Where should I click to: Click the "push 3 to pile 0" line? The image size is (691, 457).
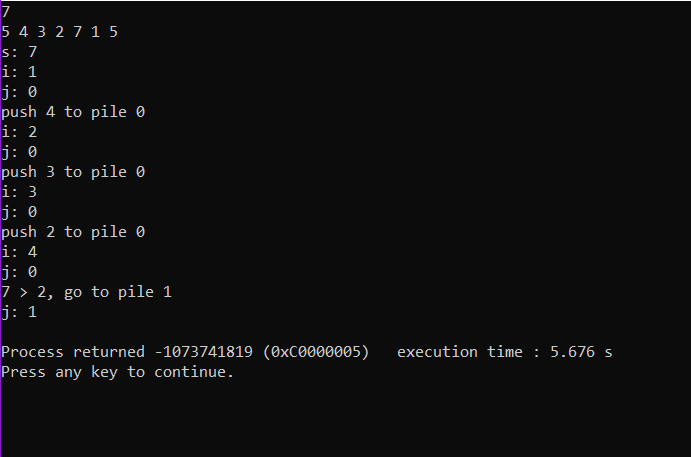coord(73,172)
